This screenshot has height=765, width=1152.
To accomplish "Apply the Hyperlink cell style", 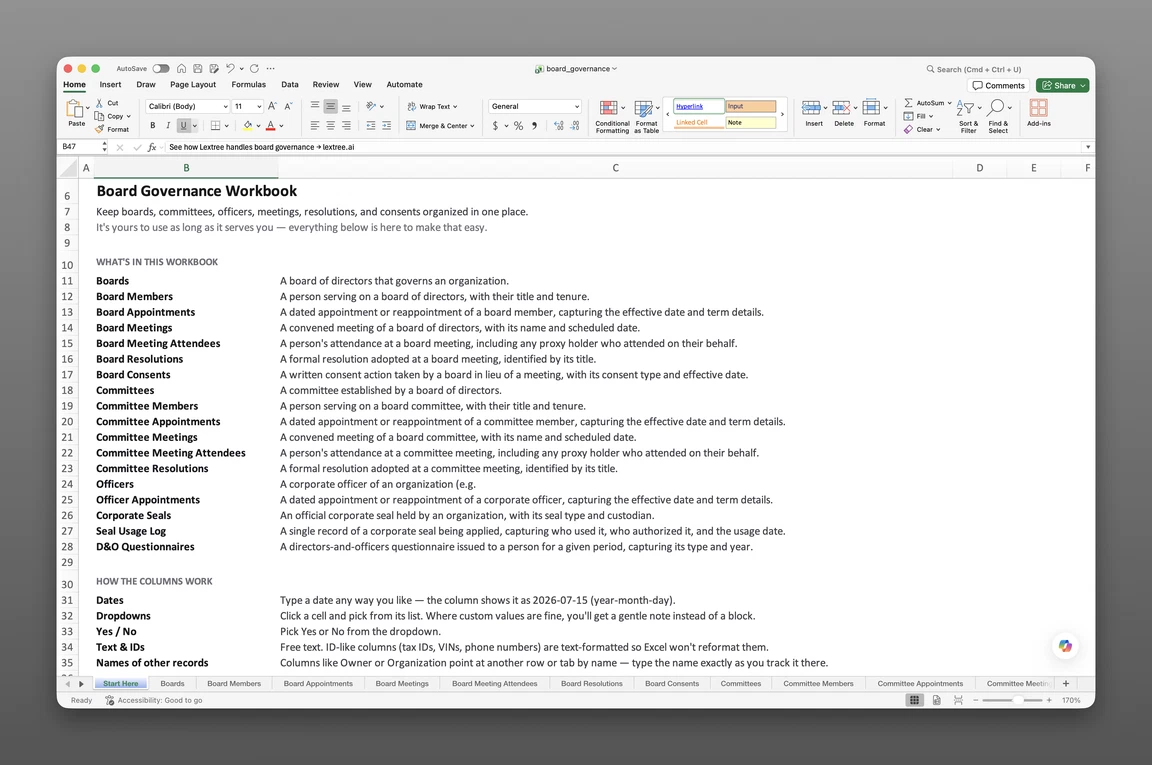I will (699, 107).
